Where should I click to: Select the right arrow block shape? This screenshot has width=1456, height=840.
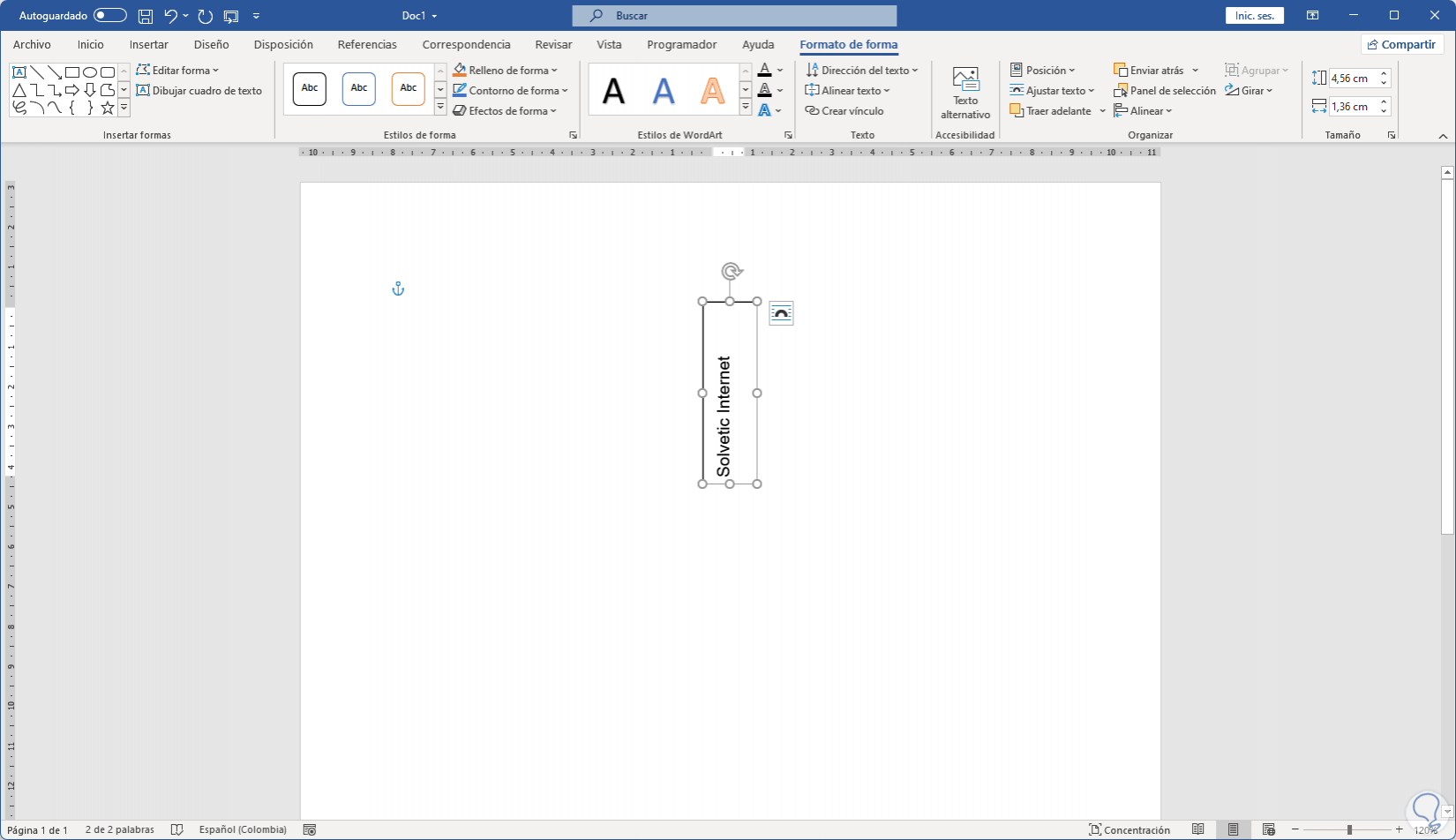click(x=71, y=90)
